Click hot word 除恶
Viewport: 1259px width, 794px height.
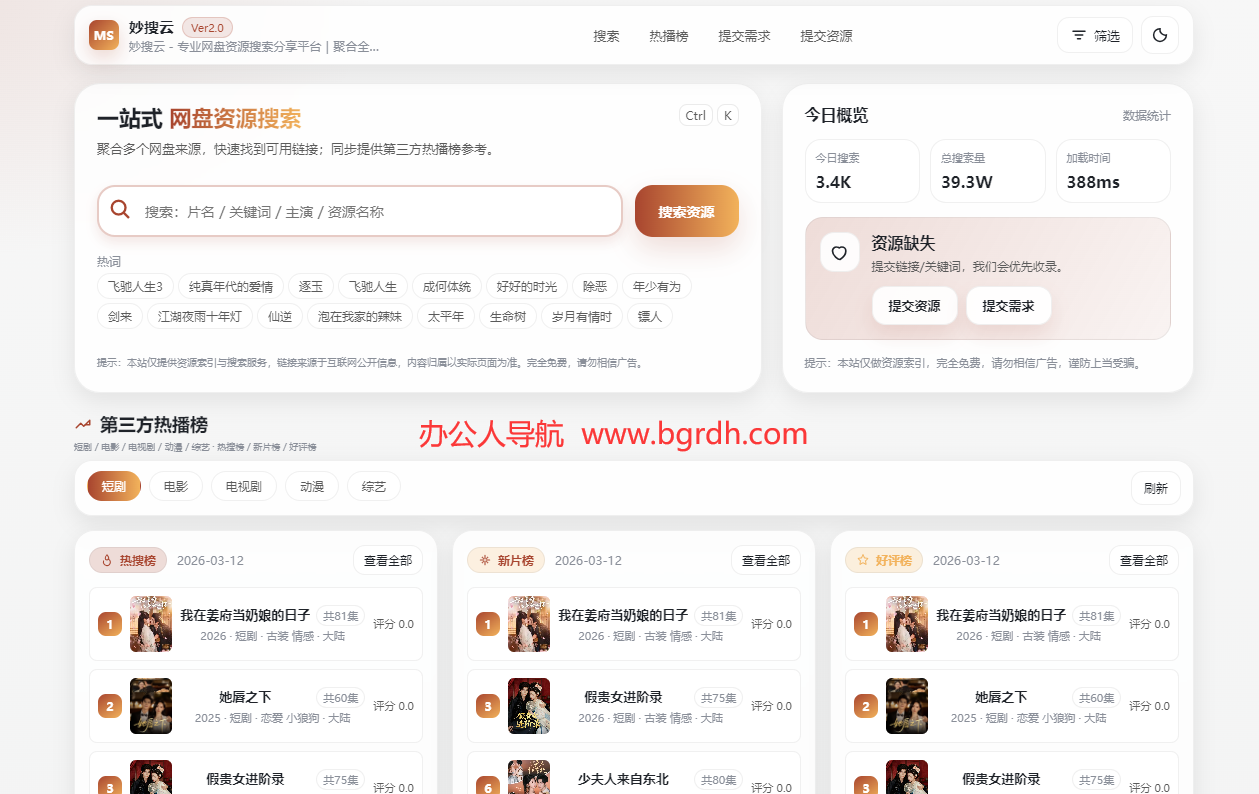click(x=595, y=287)
